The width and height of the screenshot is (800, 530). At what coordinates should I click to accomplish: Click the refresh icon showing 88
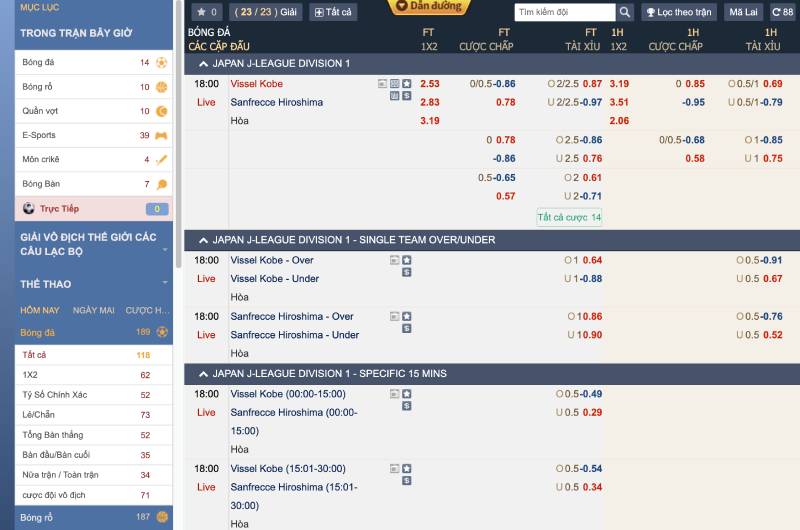(783, 12)
